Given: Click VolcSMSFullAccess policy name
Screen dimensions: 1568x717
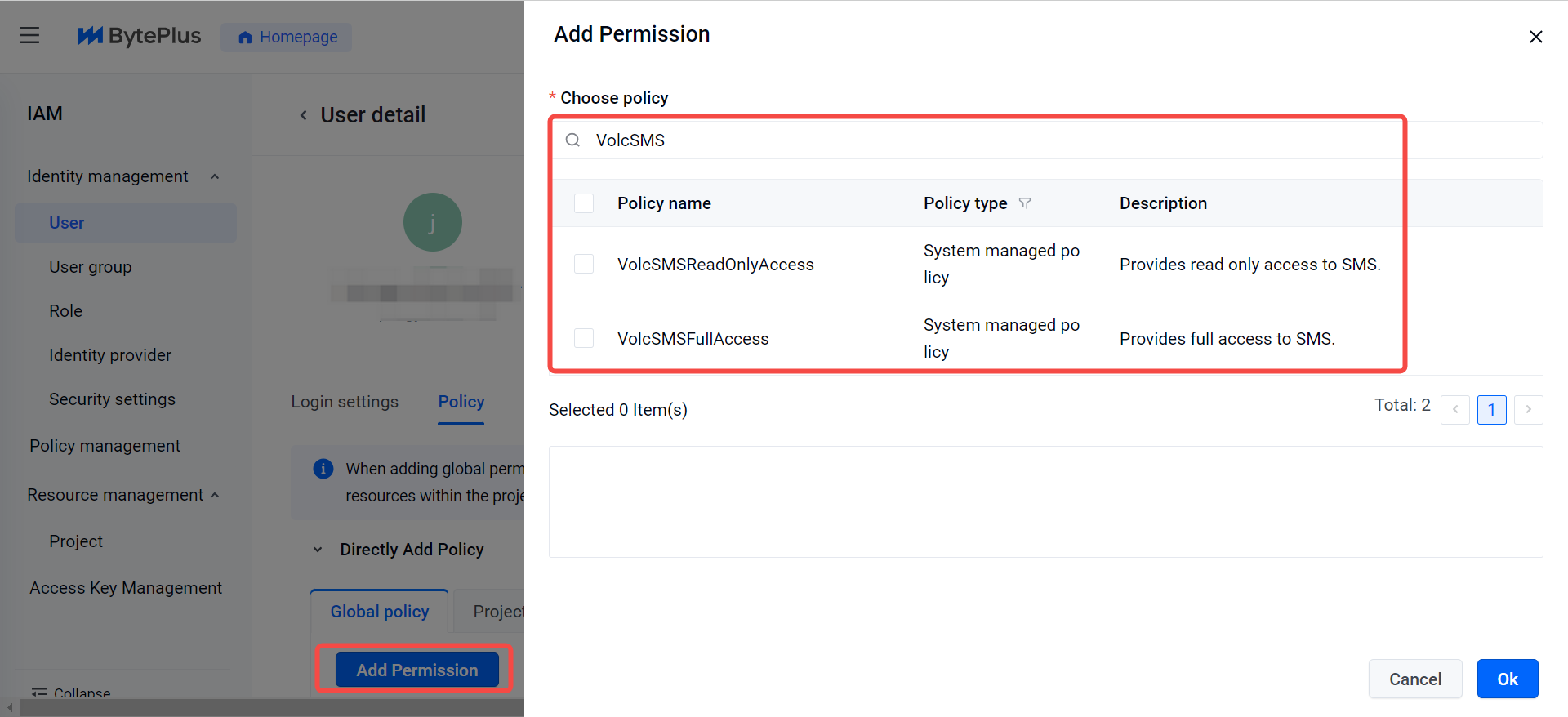Looking at the screenshot, I should click(x=693, y=339).
